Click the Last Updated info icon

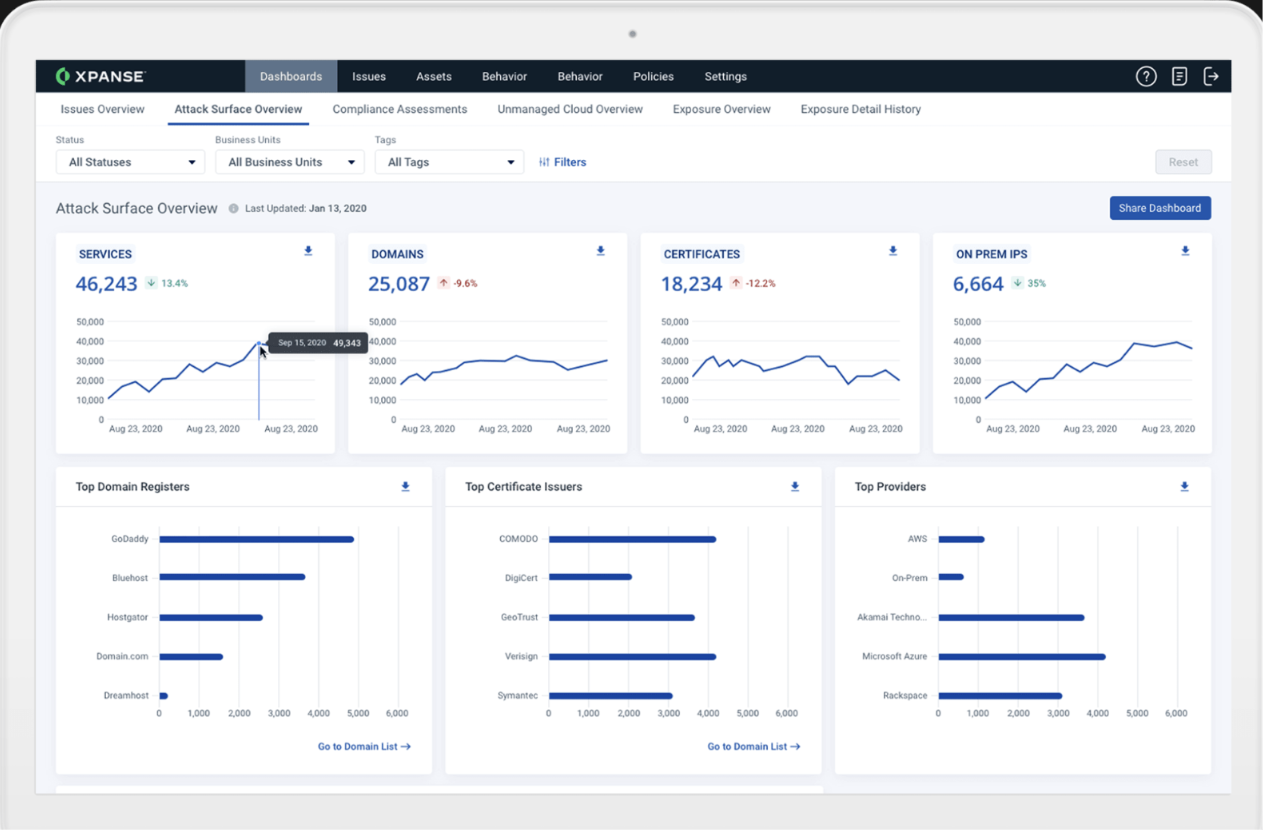coord(233,209)
